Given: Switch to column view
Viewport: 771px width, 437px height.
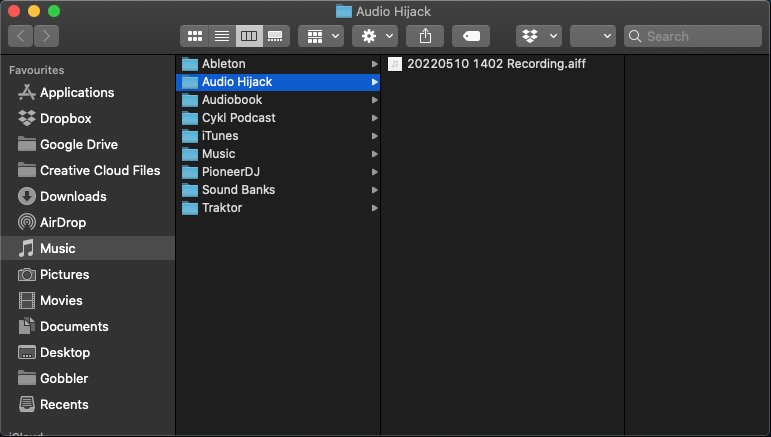Looking at the screenshot, I should point(249,36).
